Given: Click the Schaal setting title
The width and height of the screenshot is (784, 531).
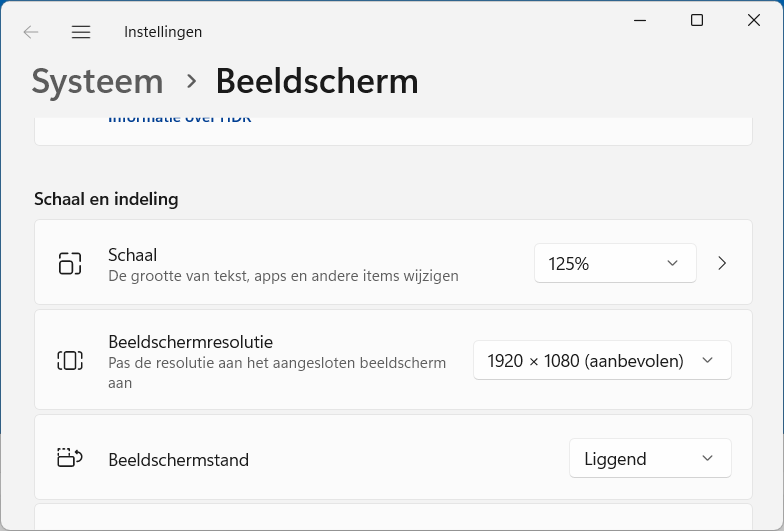Looking at the screenshot, I should [x=132, y=255].
